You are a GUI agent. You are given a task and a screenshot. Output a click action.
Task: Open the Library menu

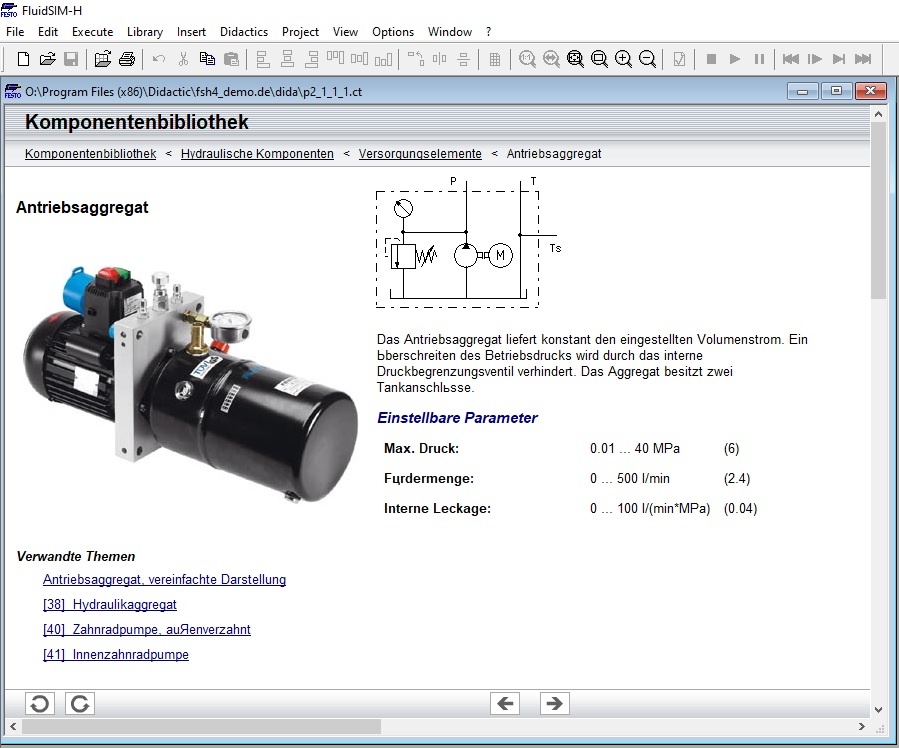[145, 32]
